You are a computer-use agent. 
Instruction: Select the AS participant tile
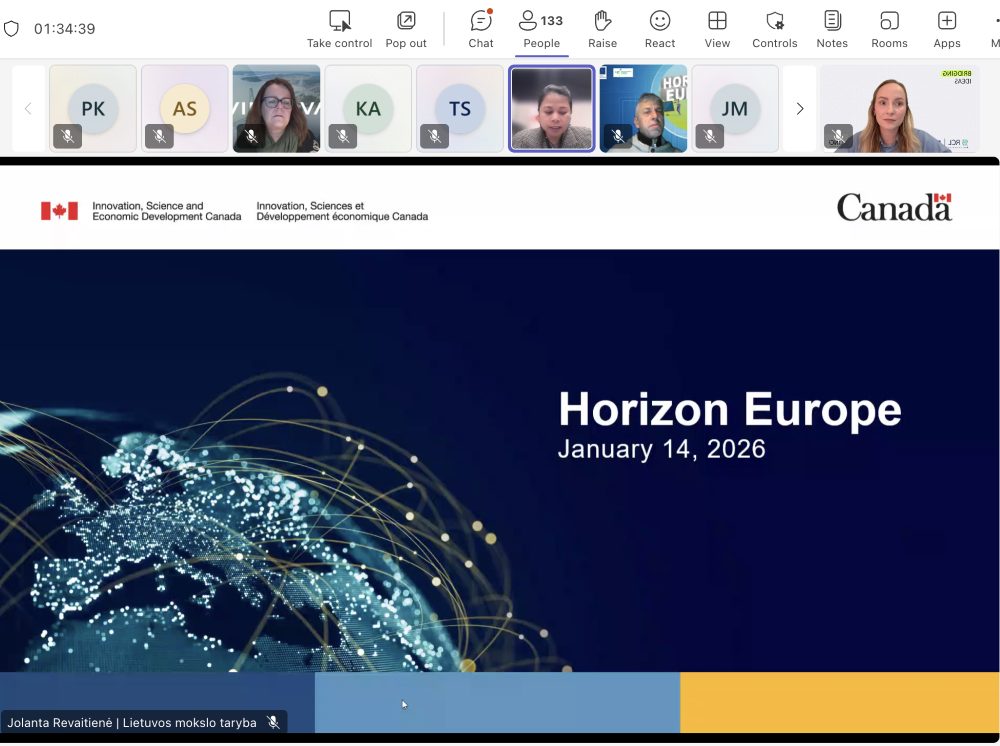(x=185, y=108)
